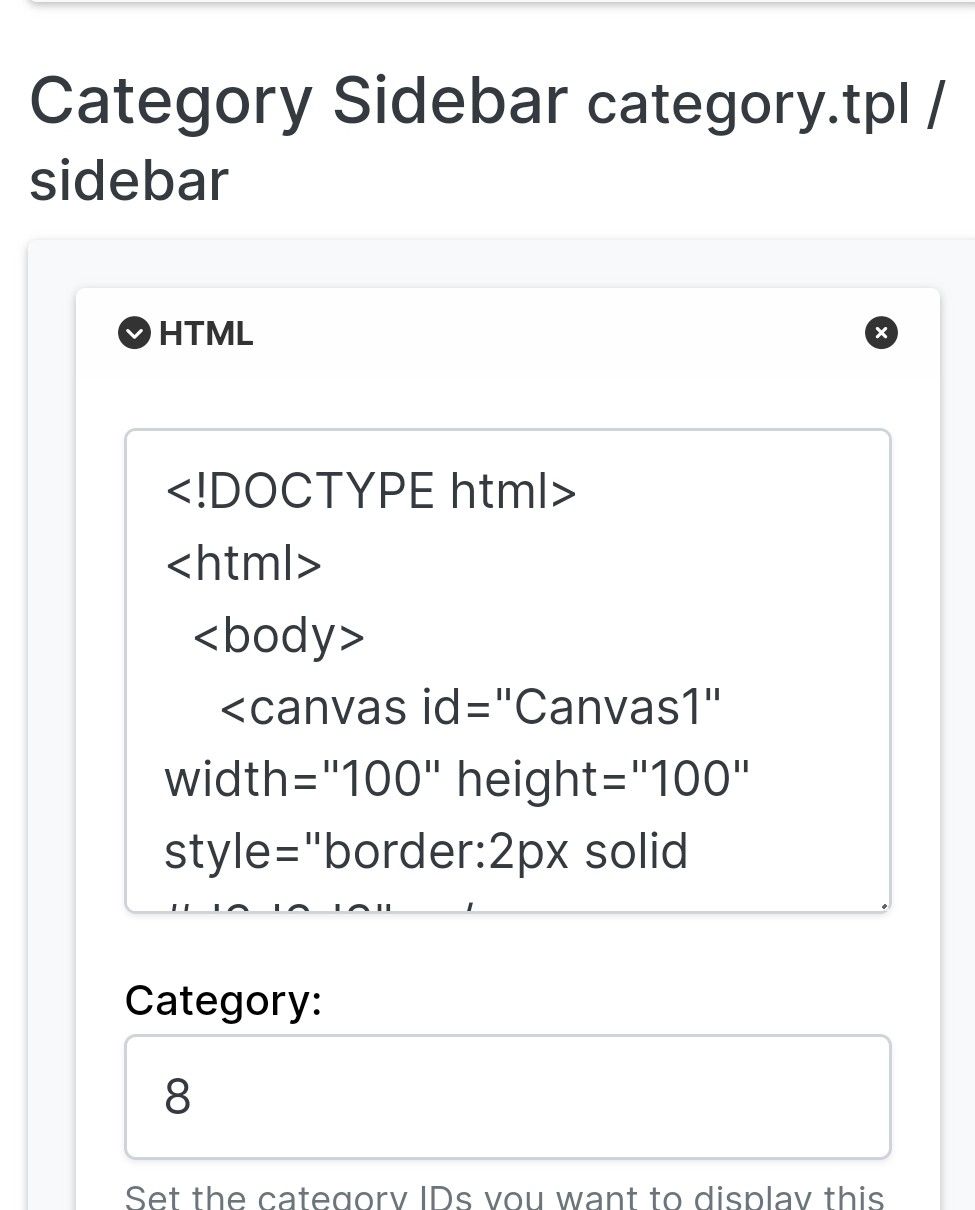975x1210 pixels.
Task: Place cursor on the DOCTYPE html line
Action: (371, 491)
